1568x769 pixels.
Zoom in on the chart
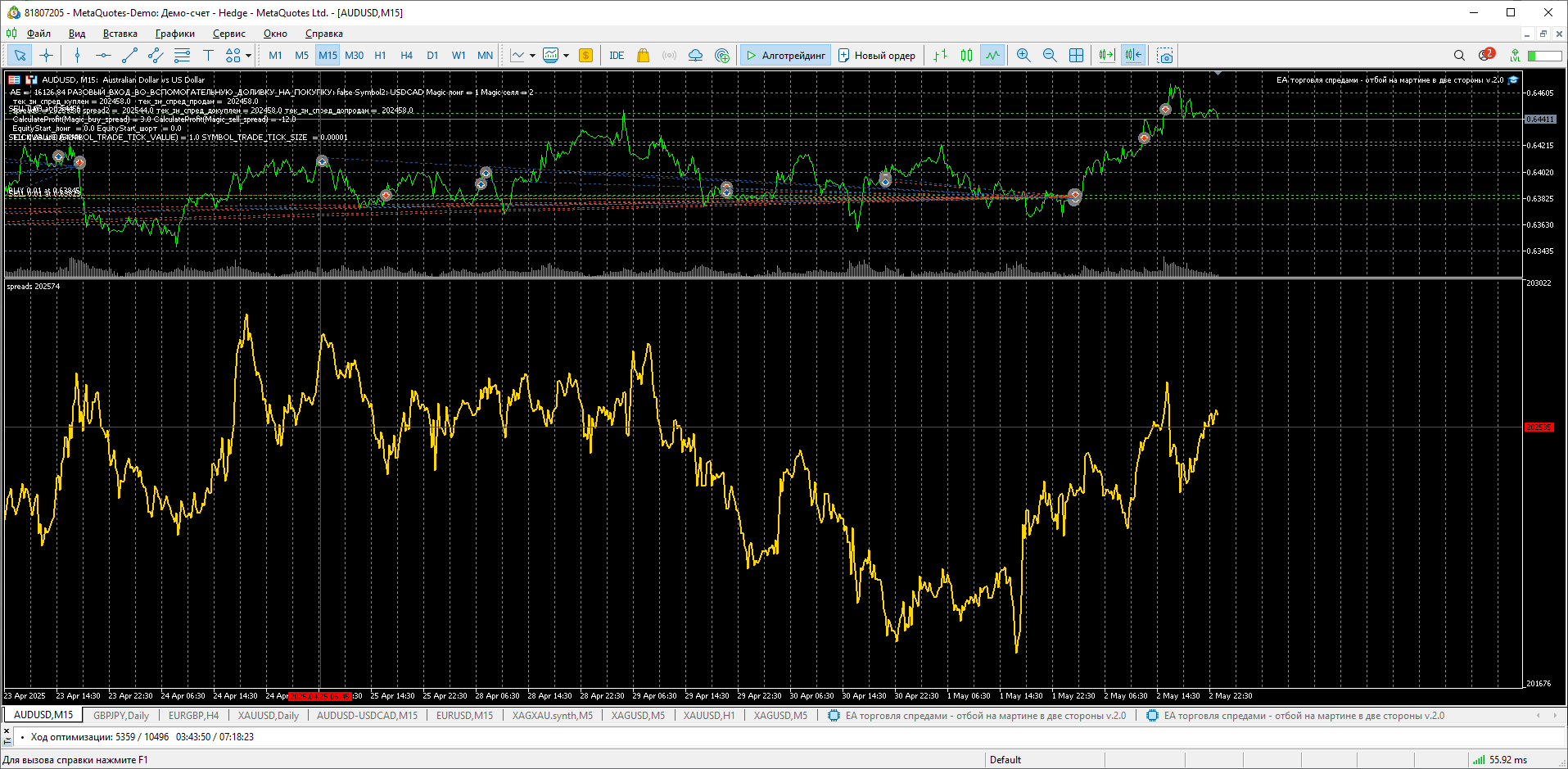pyautogui.click(x=1023, y=56)
